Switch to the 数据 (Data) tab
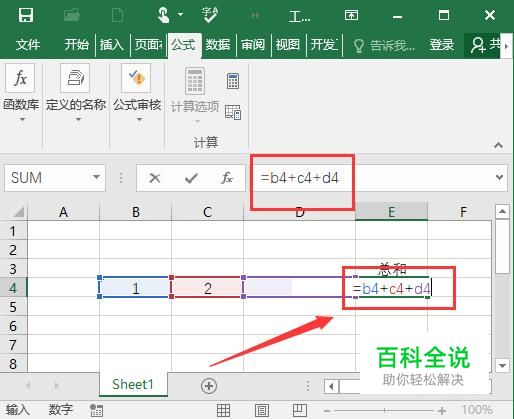This screenshot has width=514, height=419. (x=218, y=45)
